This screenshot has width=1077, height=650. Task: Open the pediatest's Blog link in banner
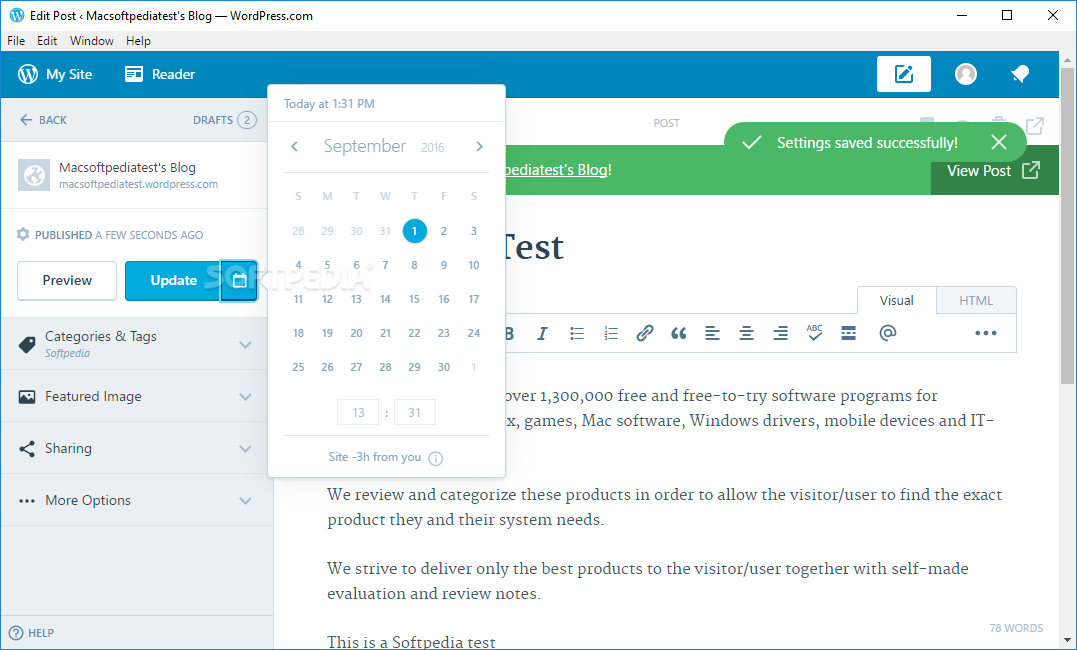(557, 170)
